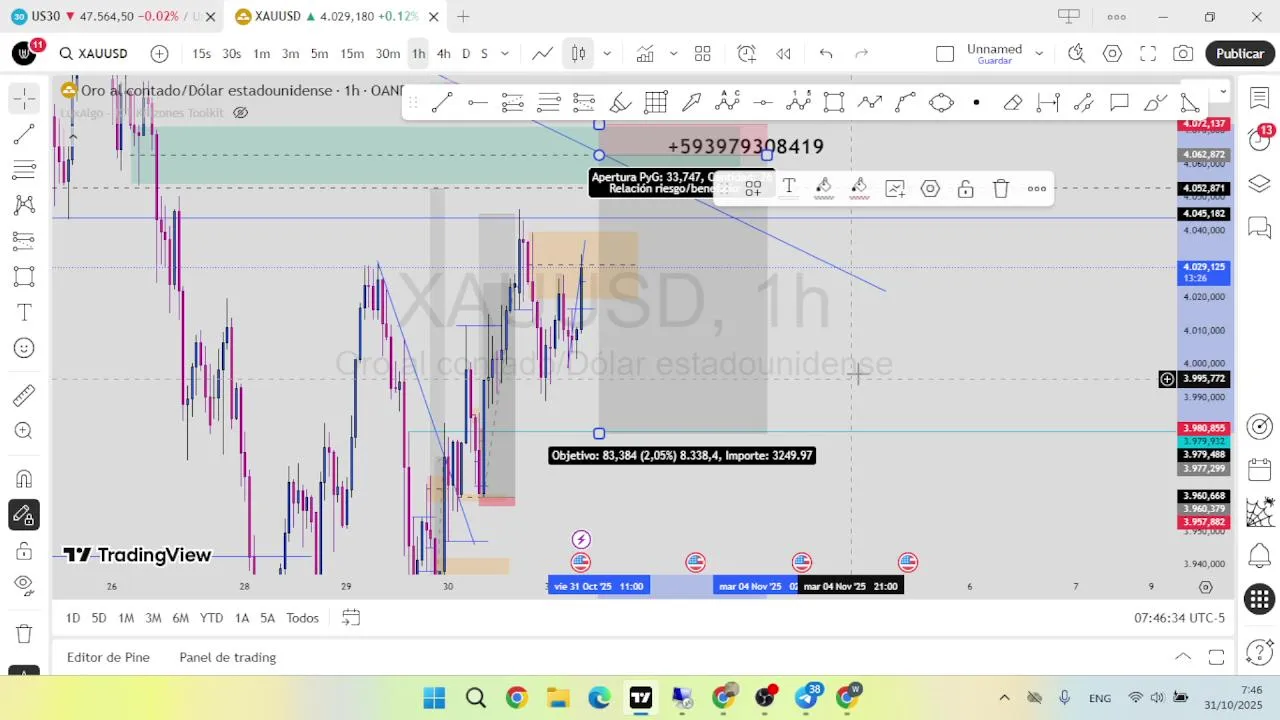Click the Publicar button
This screenshot has width=1280, height=720.
click(1240, 54)
